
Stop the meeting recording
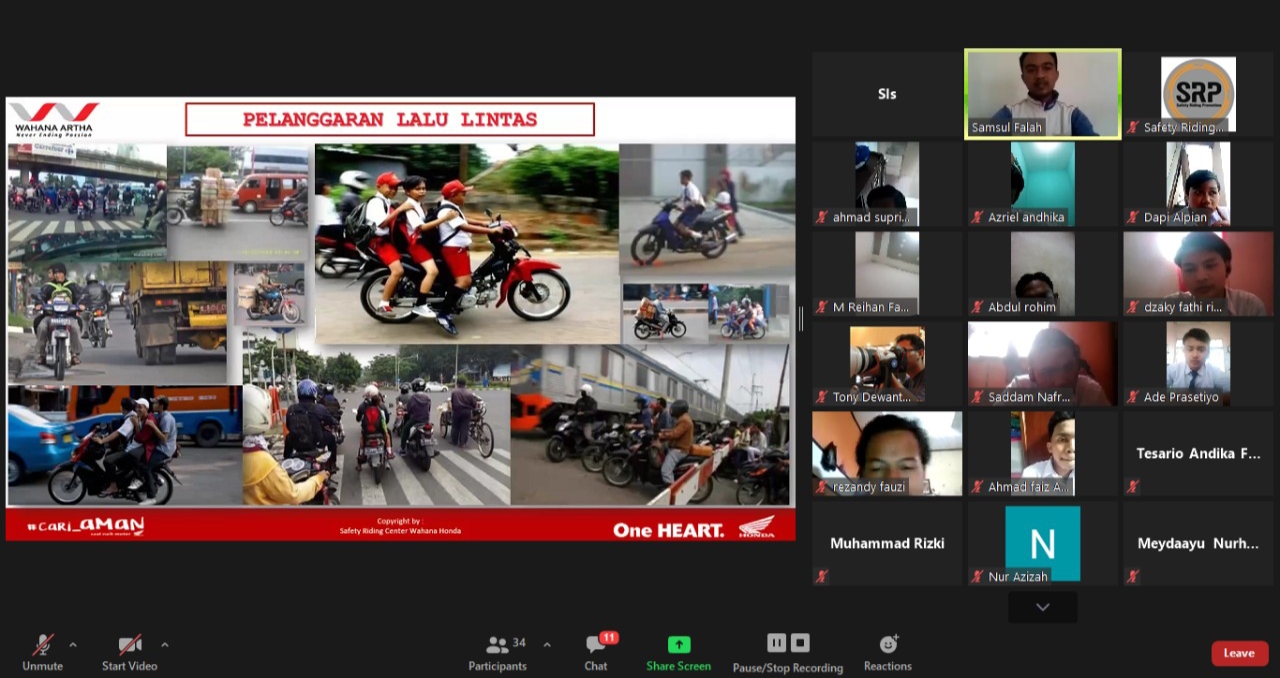point(800,643)
